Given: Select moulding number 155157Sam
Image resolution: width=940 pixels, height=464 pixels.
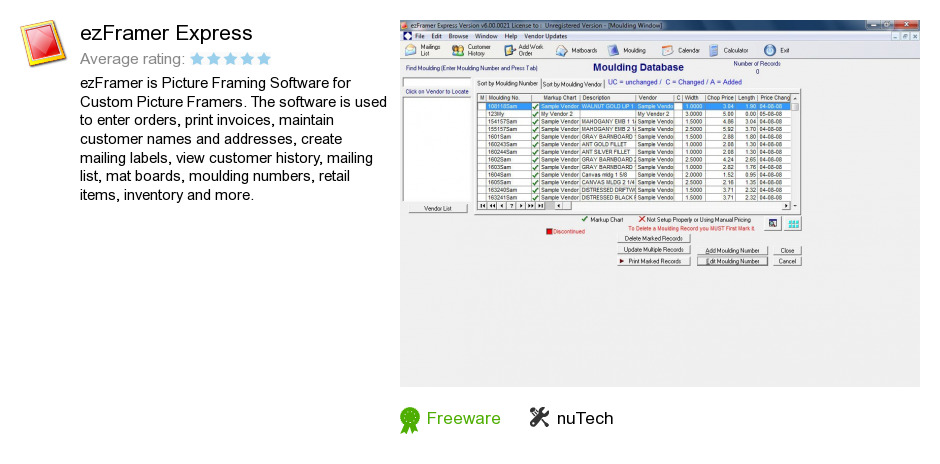Looking at the screenshot, I should point(508,129).
